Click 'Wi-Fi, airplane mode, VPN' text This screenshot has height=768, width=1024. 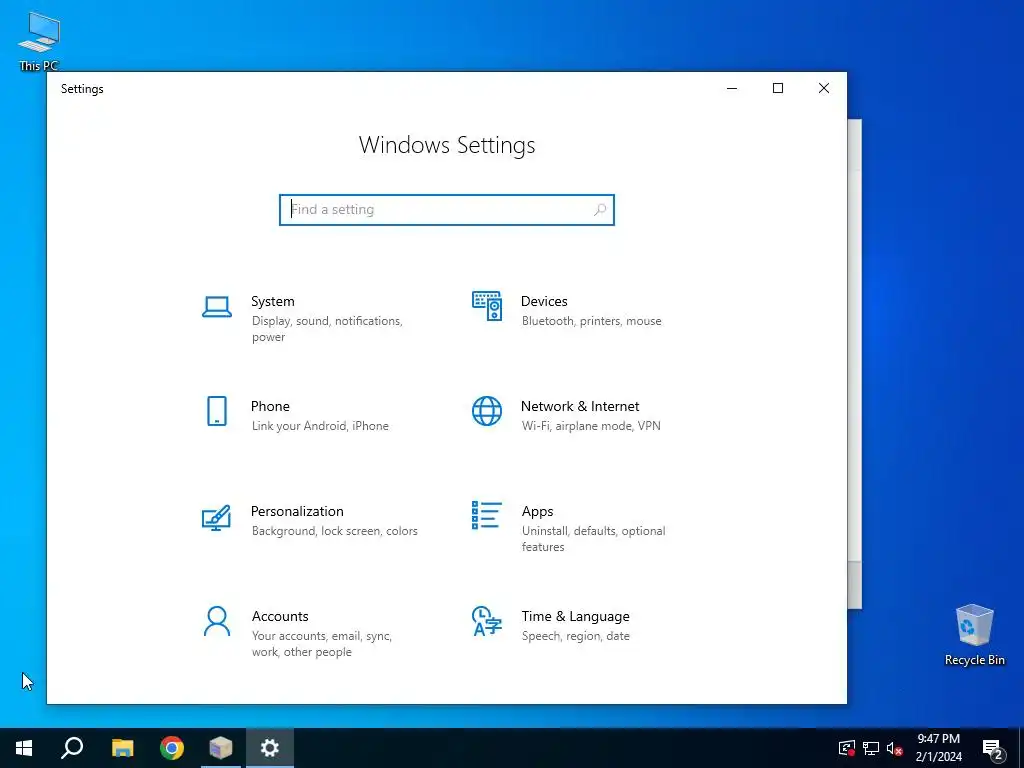point(591,426)
